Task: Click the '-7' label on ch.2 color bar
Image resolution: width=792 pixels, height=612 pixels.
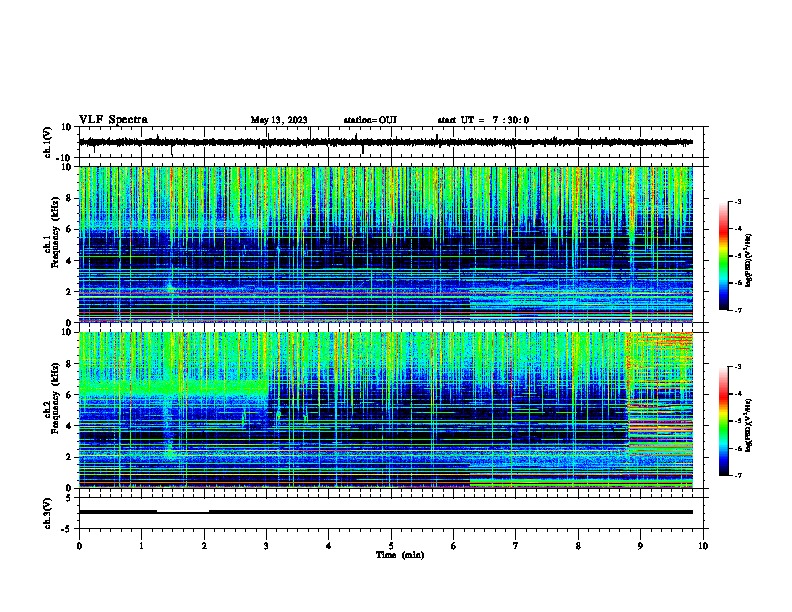Action: tap(738, 475)
